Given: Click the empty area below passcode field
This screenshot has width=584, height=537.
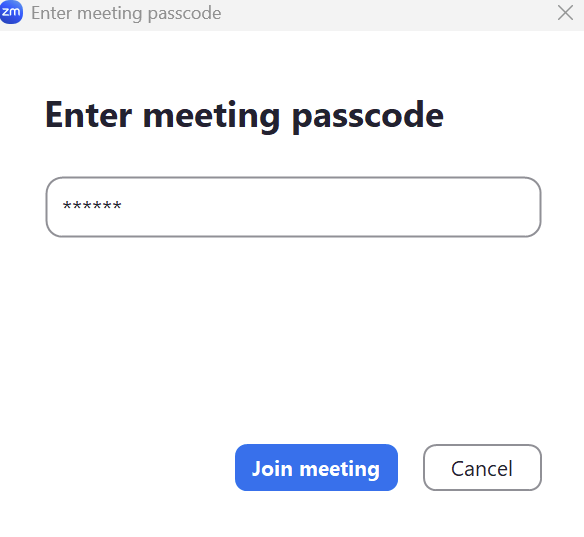Looking at the screenshot, I should click(x=293, y=335).
